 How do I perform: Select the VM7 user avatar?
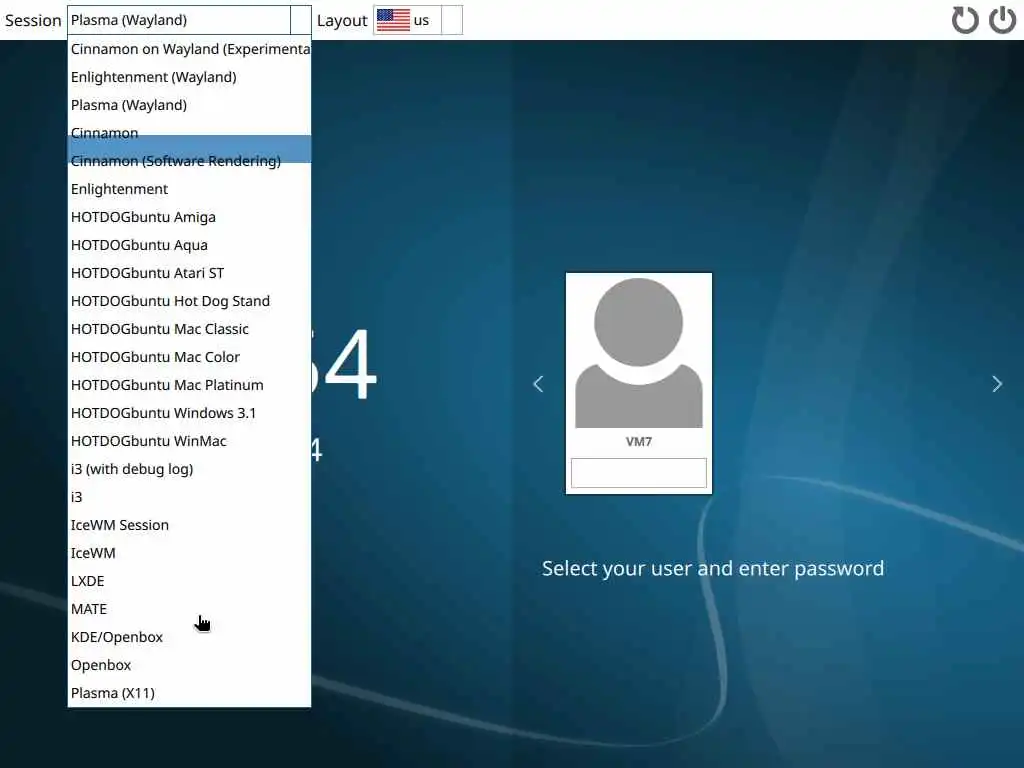pos(639,353)
